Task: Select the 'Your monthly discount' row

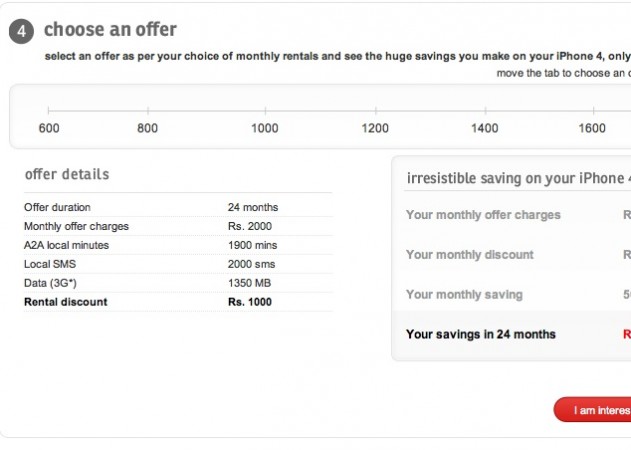Action: point(470,255)
